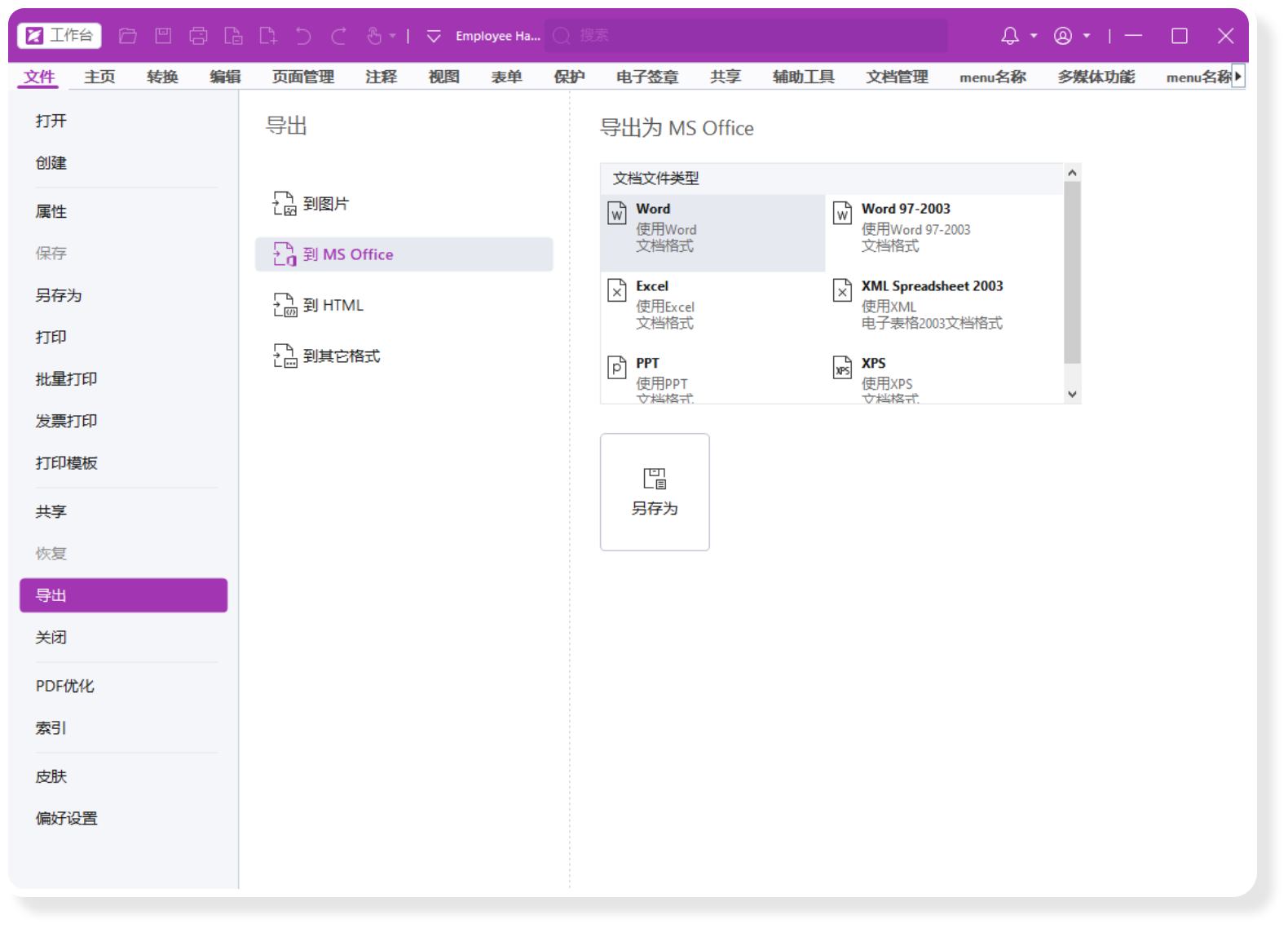
Task: Open the 保护 tab
Action: [x=569, y=77]
